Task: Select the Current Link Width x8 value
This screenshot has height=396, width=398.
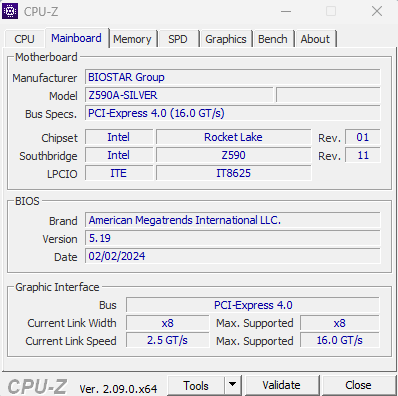Action: coord(168,323)
